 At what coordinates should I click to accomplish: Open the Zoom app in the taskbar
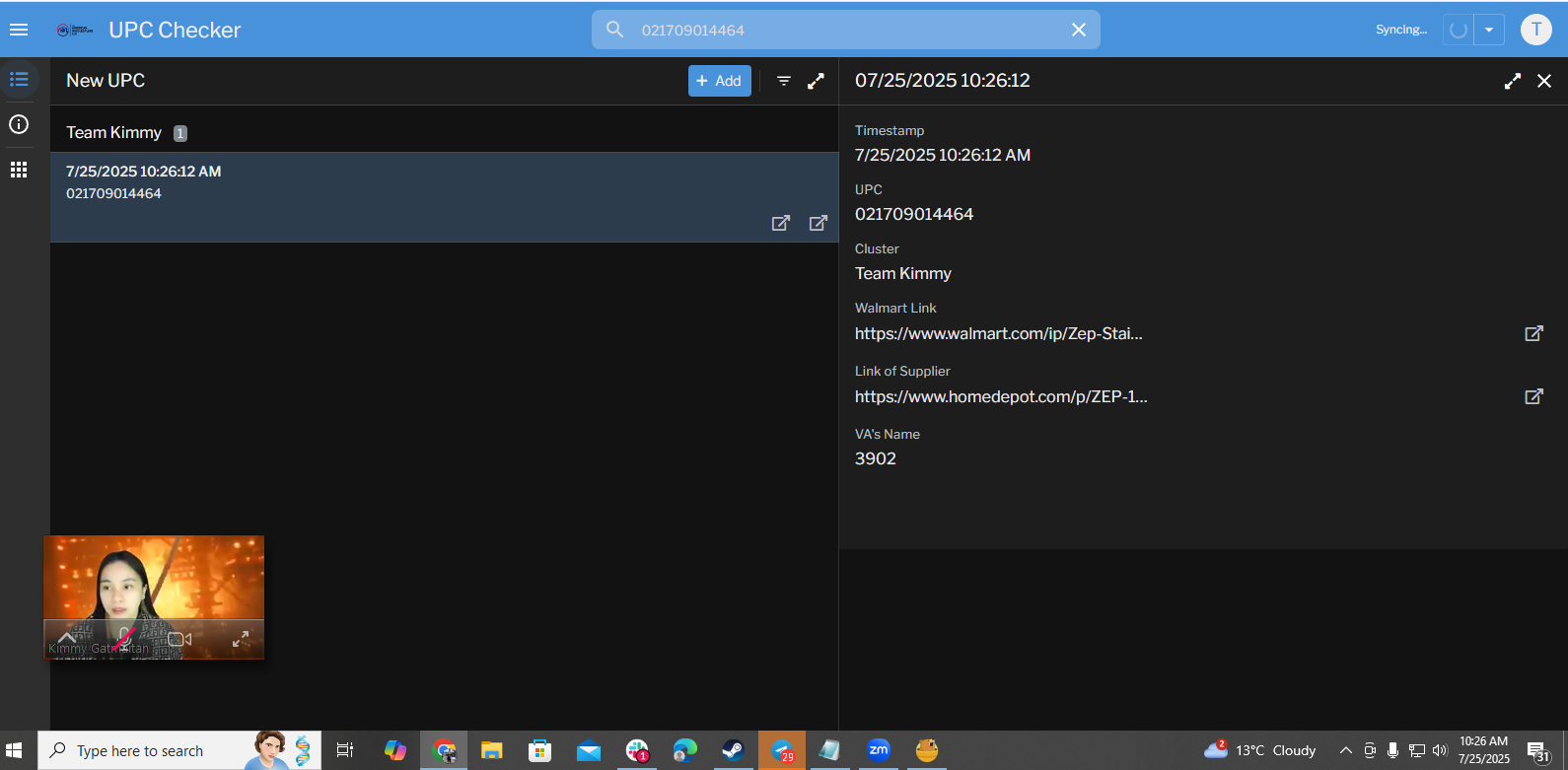click(x=878, y=750)
